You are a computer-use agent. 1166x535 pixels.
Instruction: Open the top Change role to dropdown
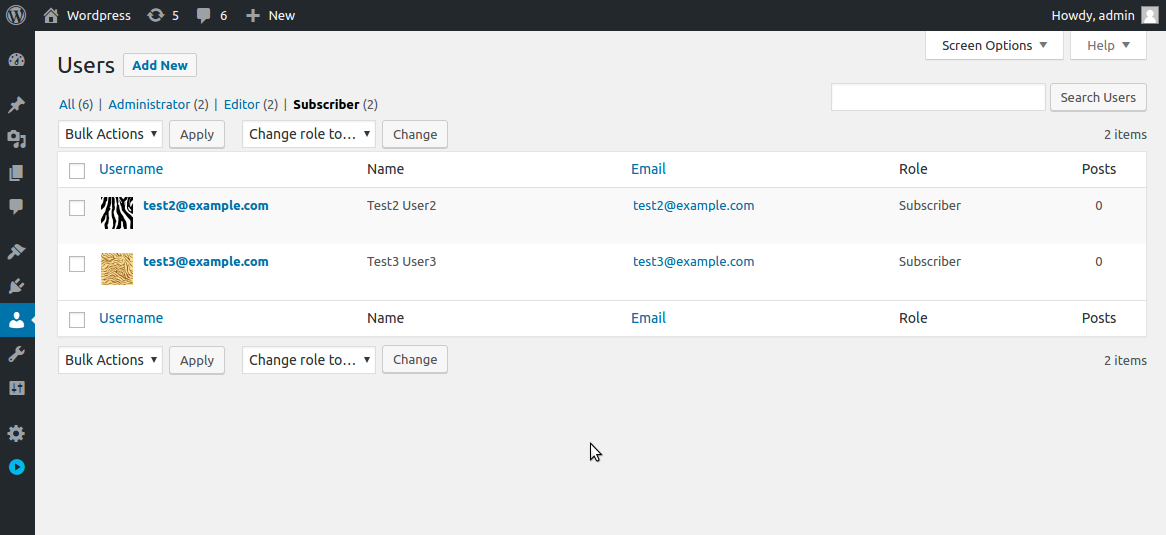309,134
